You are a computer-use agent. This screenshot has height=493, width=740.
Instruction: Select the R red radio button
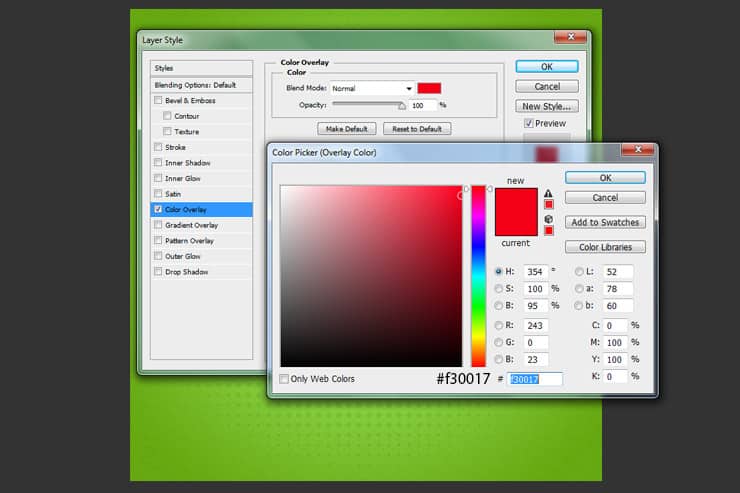pyautogui.click(x=498, y=326)
